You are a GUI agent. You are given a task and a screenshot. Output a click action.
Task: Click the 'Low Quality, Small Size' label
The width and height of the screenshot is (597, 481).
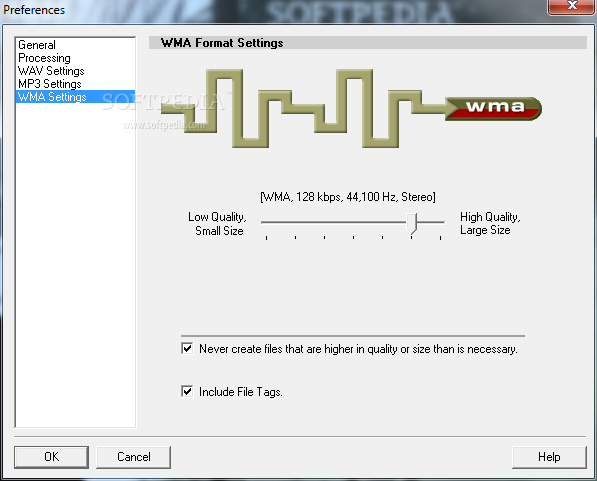pos(217,224)
